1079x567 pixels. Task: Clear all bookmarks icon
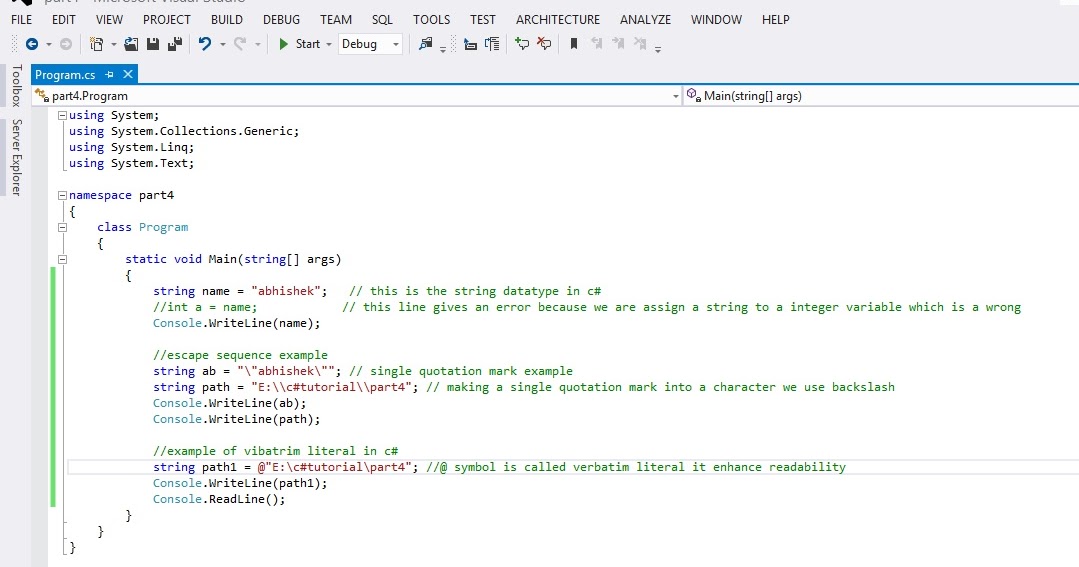coord(640,44)
